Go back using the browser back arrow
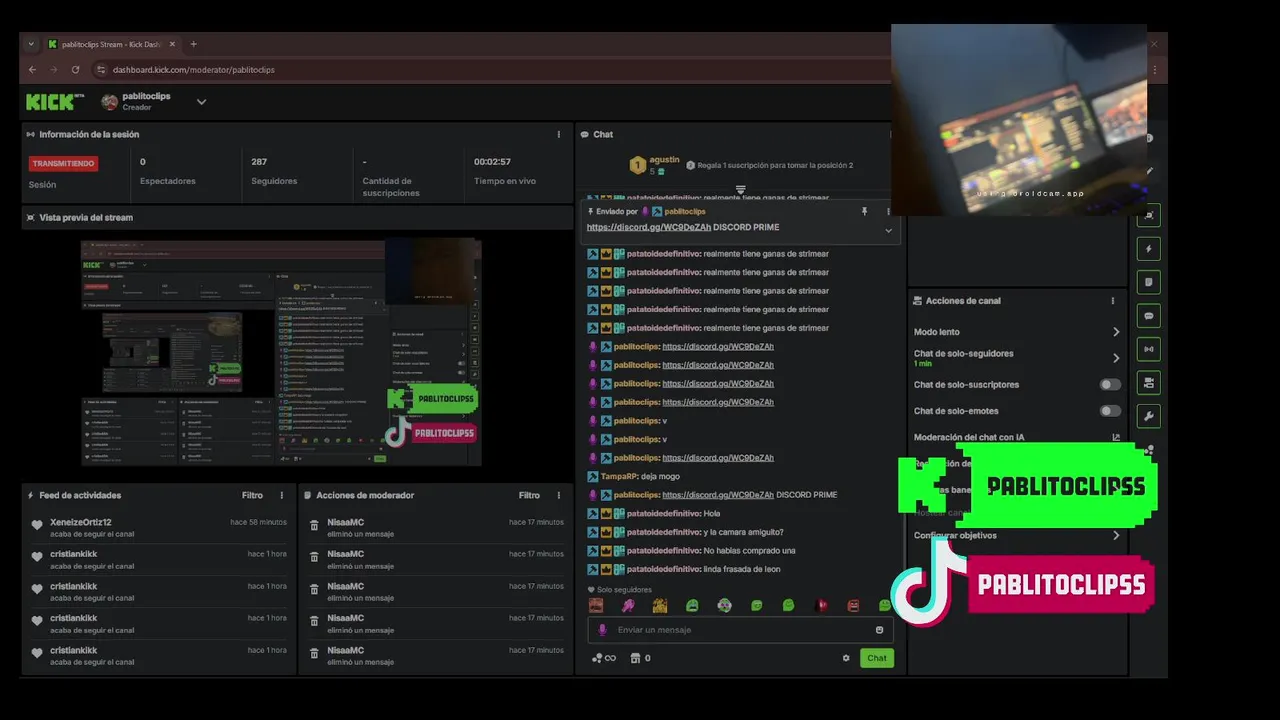Image resolution: width=1280 pixels, height=720 pixels. click(32, 70)
